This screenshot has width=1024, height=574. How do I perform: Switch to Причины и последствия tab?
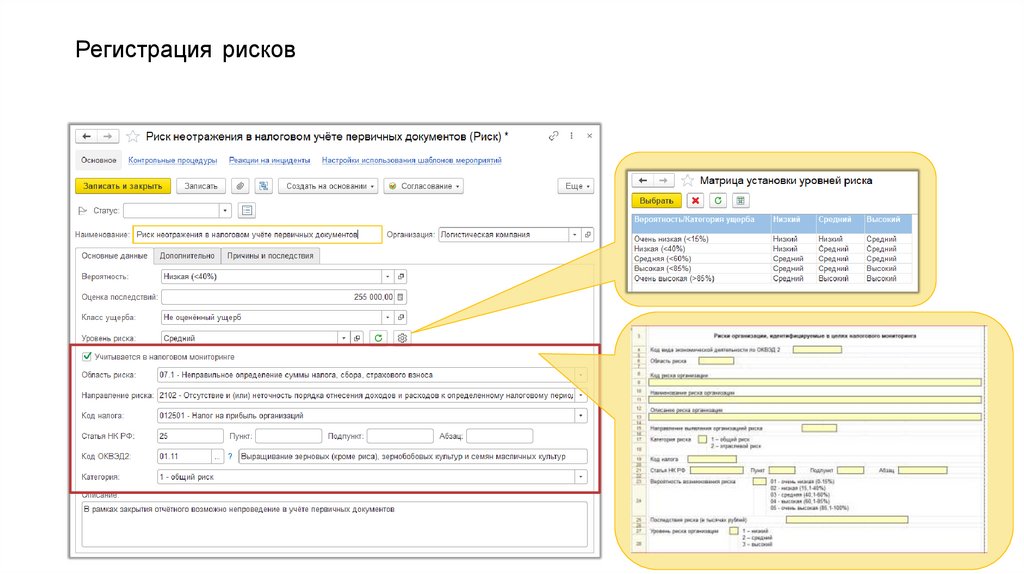pos(270,256)
